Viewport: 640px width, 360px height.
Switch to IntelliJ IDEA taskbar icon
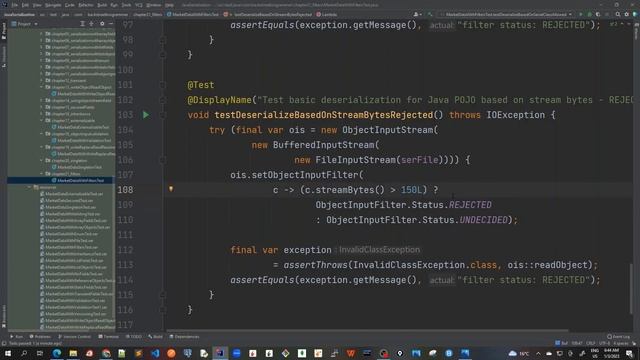[220, 353]
